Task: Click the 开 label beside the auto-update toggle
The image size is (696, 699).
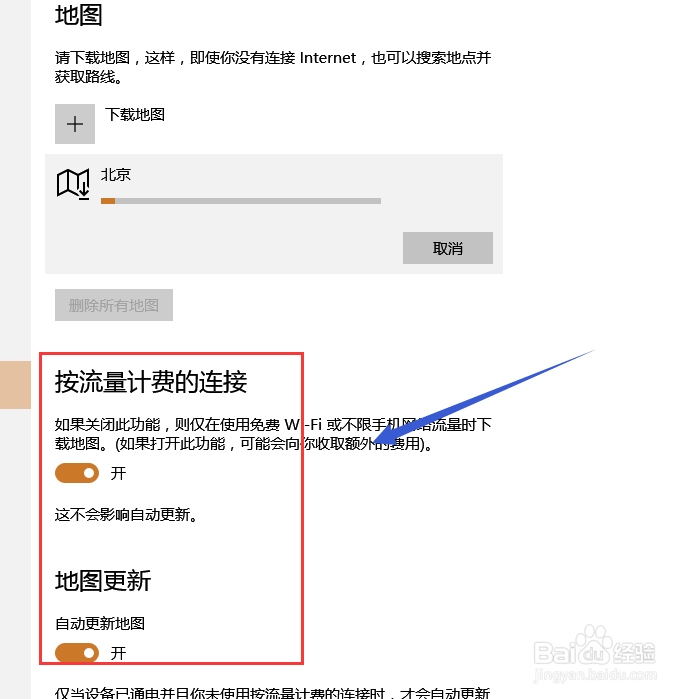Action: pos(118,654)
